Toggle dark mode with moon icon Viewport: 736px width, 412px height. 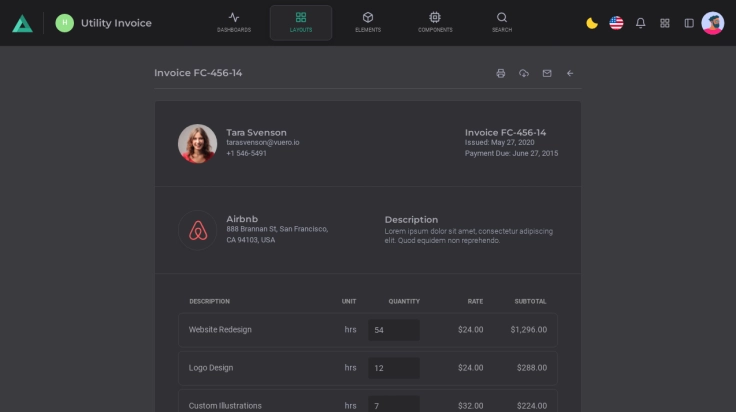592,23
